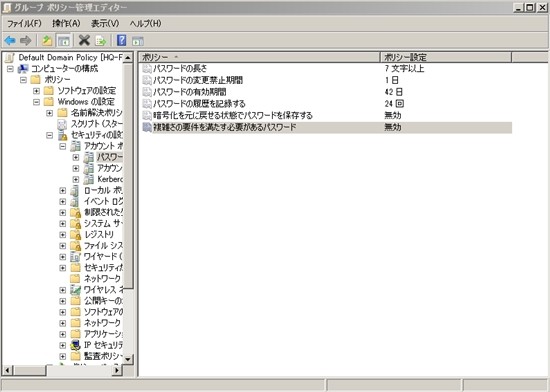Expand the イベント ログ node
This screenshot has width=550, height=392.
(62, 202)
